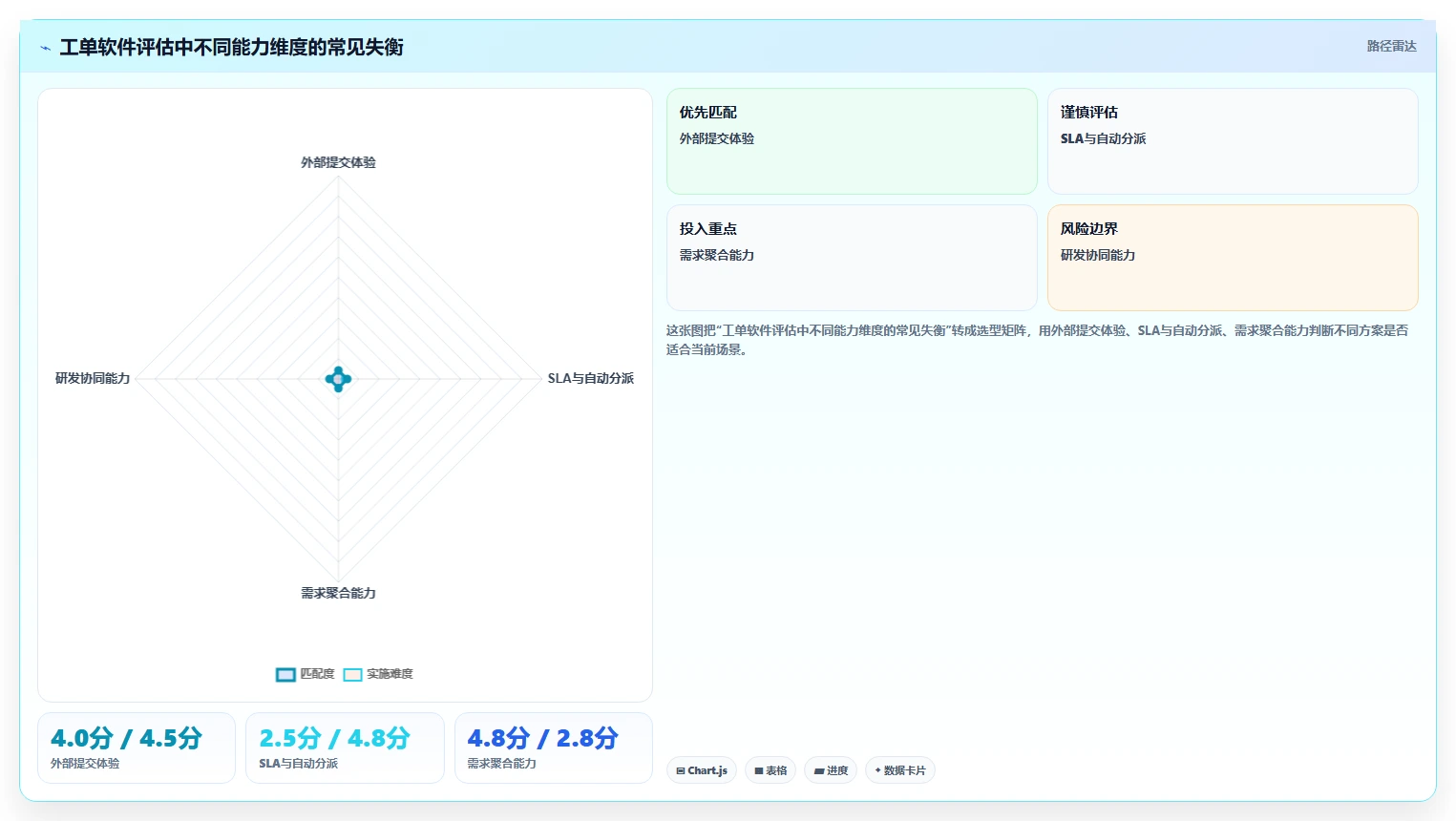
Task: Select the 4.8分 / 2.8分 score card
Action: [x=554, y=747]
